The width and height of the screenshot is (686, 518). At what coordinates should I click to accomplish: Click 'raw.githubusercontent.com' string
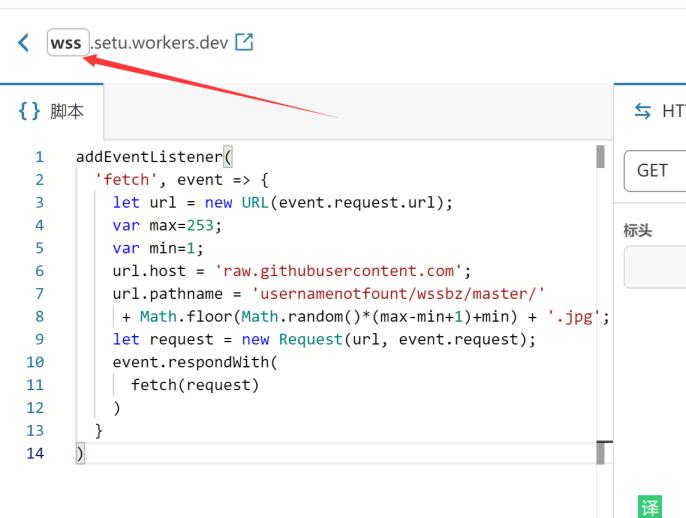pyautogui.click(x=338, y=271)
